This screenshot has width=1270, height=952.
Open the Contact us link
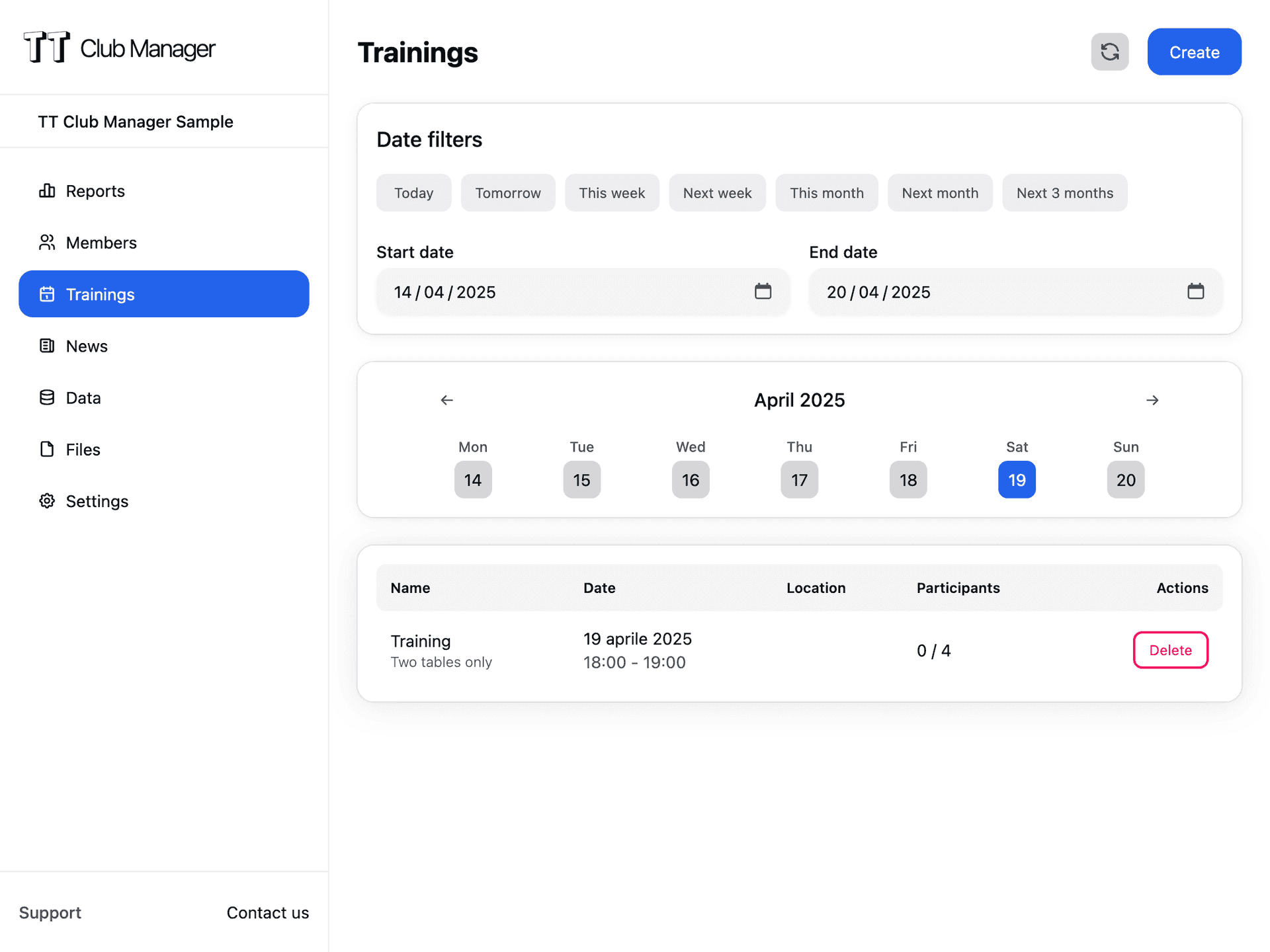[x=267, y=913]
